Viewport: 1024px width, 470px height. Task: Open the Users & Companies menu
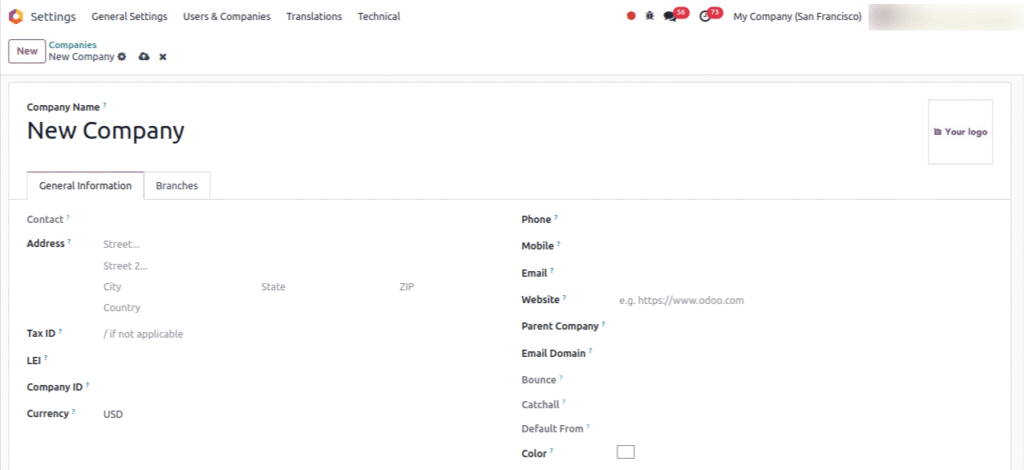(x=227, y=16)
